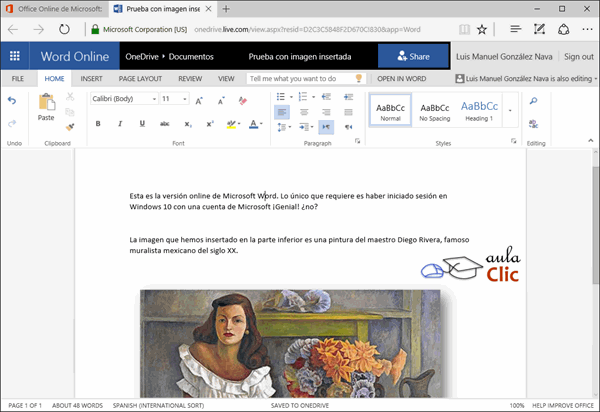Screen dimensions: 600x412
Task: Open Paragraph dialog launcher
Action: 358,141
